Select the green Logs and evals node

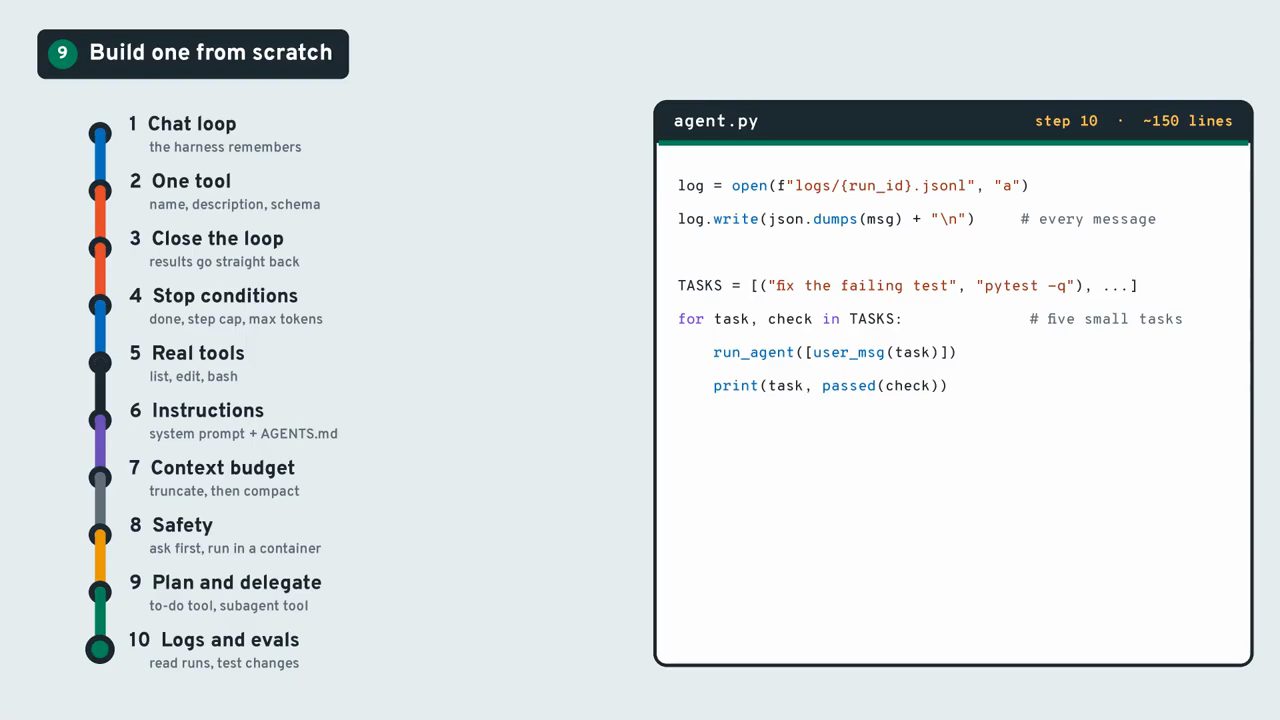[x=100, y=650]
